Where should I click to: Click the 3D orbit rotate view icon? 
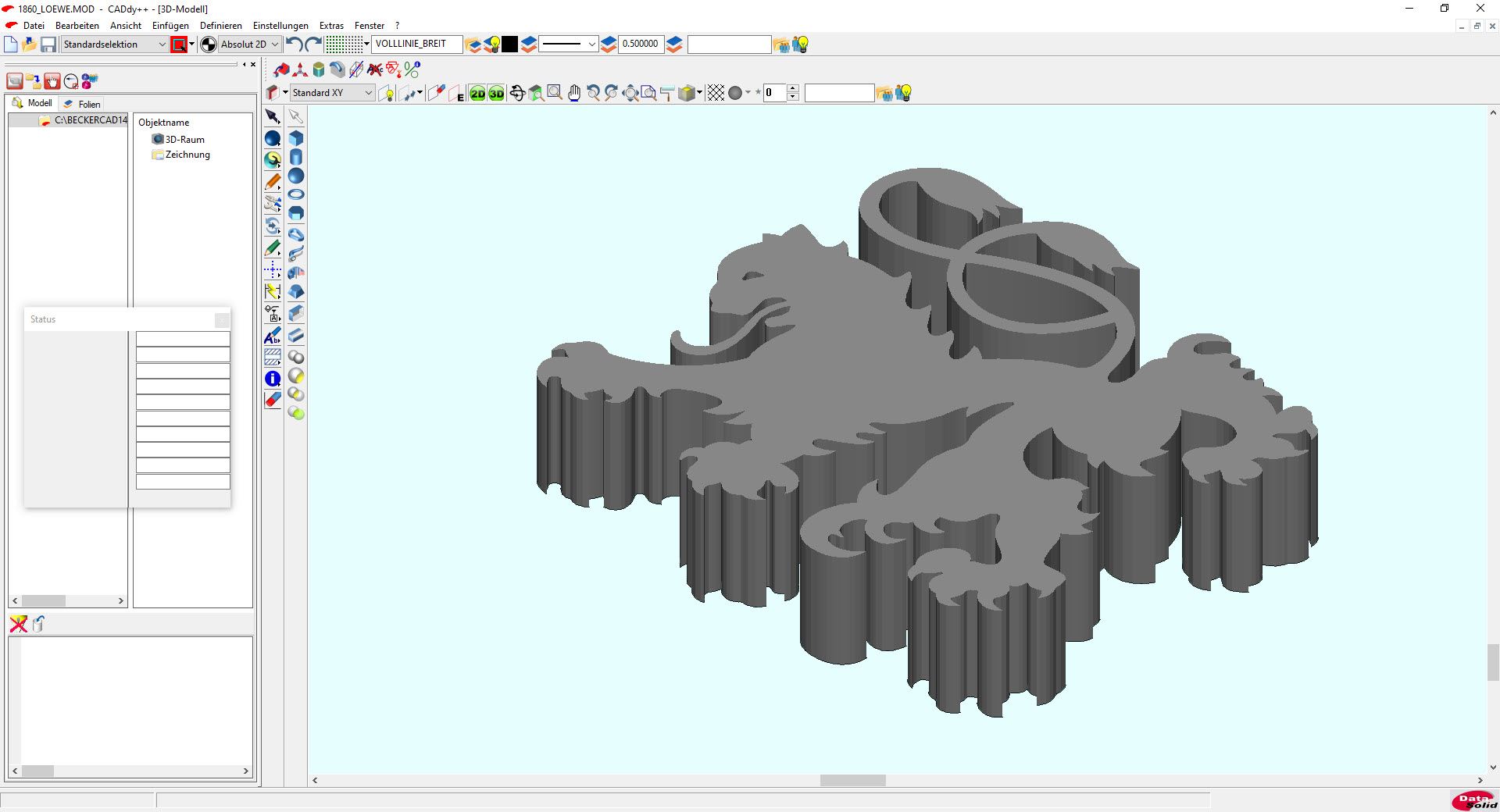click(517, 93)
